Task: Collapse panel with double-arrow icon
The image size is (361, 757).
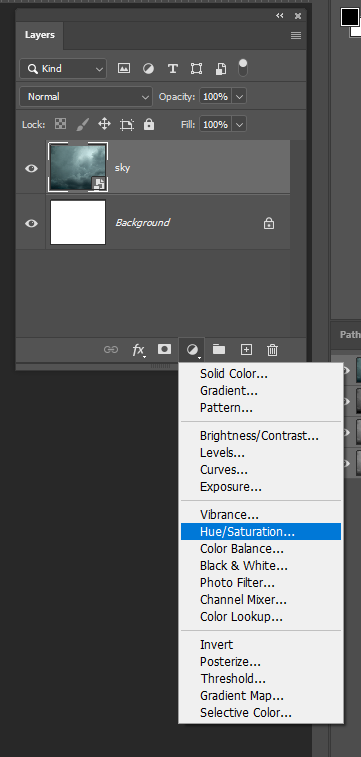Action: (x=280, y=16)
